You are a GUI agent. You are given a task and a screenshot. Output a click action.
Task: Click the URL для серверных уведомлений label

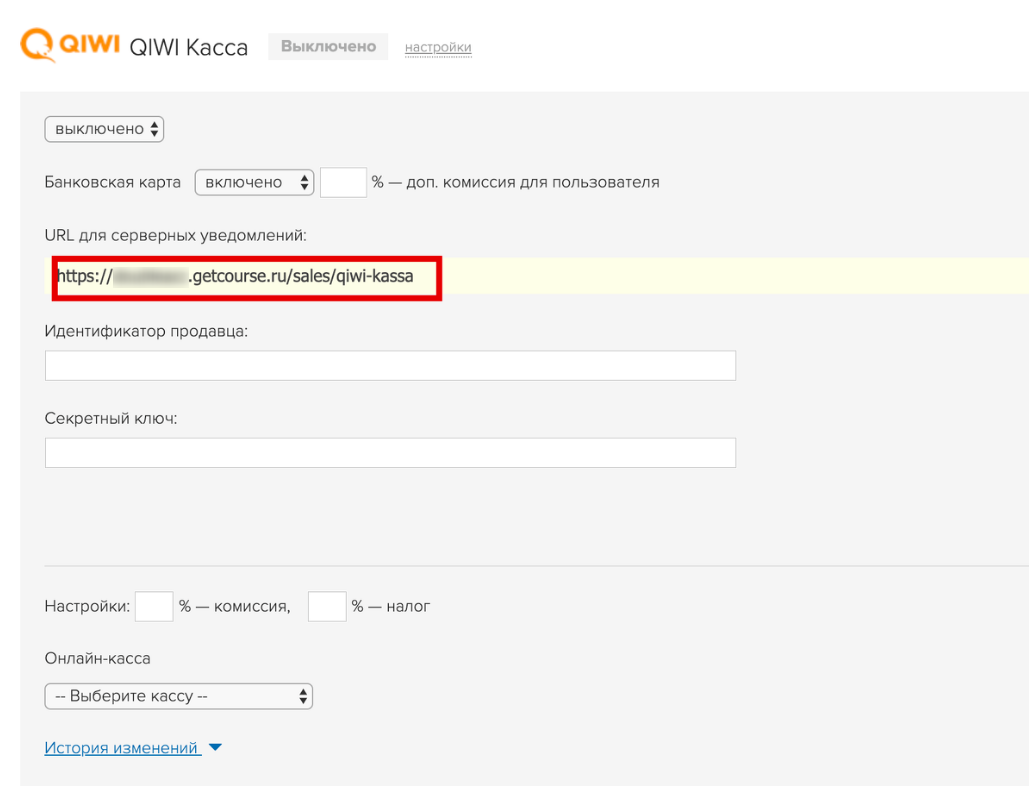tap(175, 236)
